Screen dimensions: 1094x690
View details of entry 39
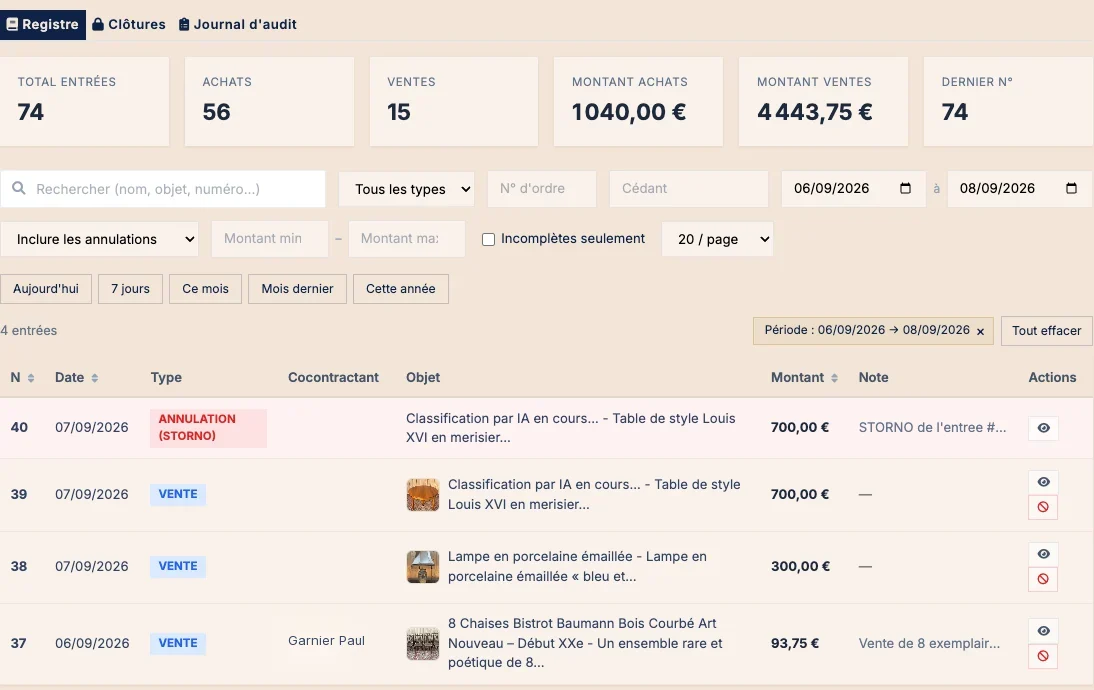1043,482
